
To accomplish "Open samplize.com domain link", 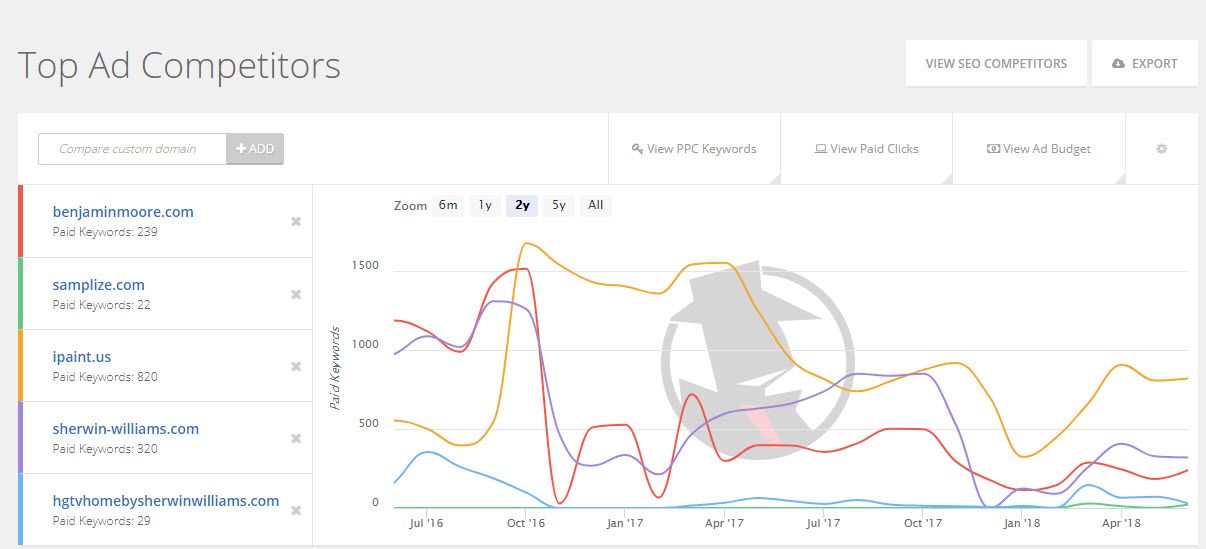I will click(x=99, y=285).
